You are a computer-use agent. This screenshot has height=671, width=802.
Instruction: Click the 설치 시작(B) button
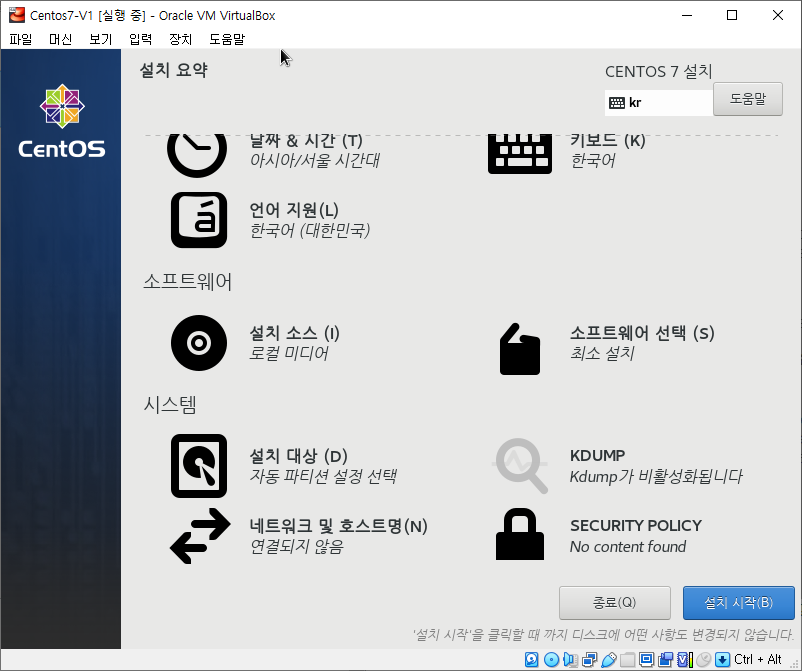click(x=739, y=602)
